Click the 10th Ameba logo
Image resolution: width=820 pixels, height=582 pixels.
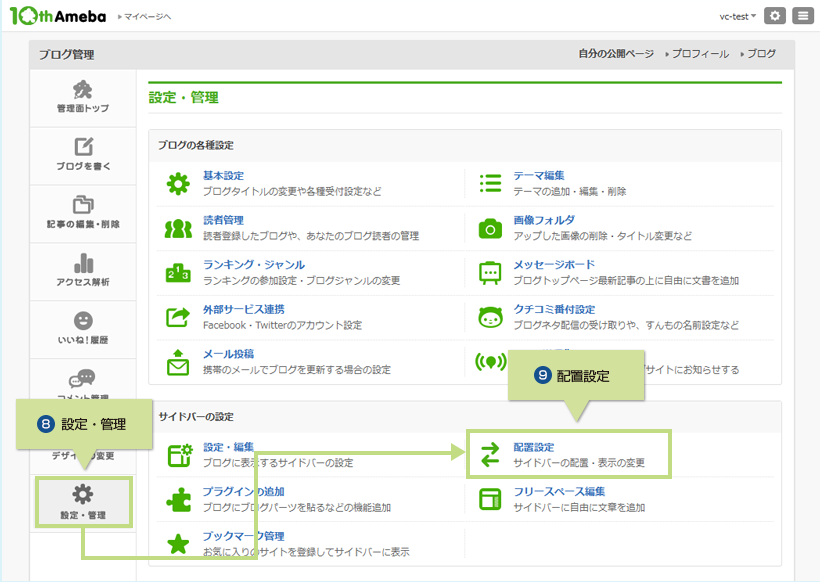click(x=58, y=16)
